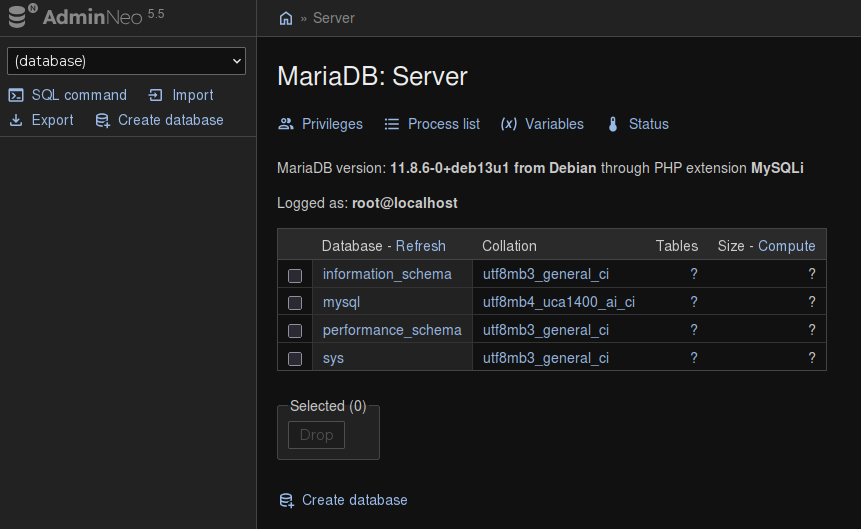Viewport: 861px width, 529px height.
Task: Click the root@localhost text
Action: pos(405,203)
